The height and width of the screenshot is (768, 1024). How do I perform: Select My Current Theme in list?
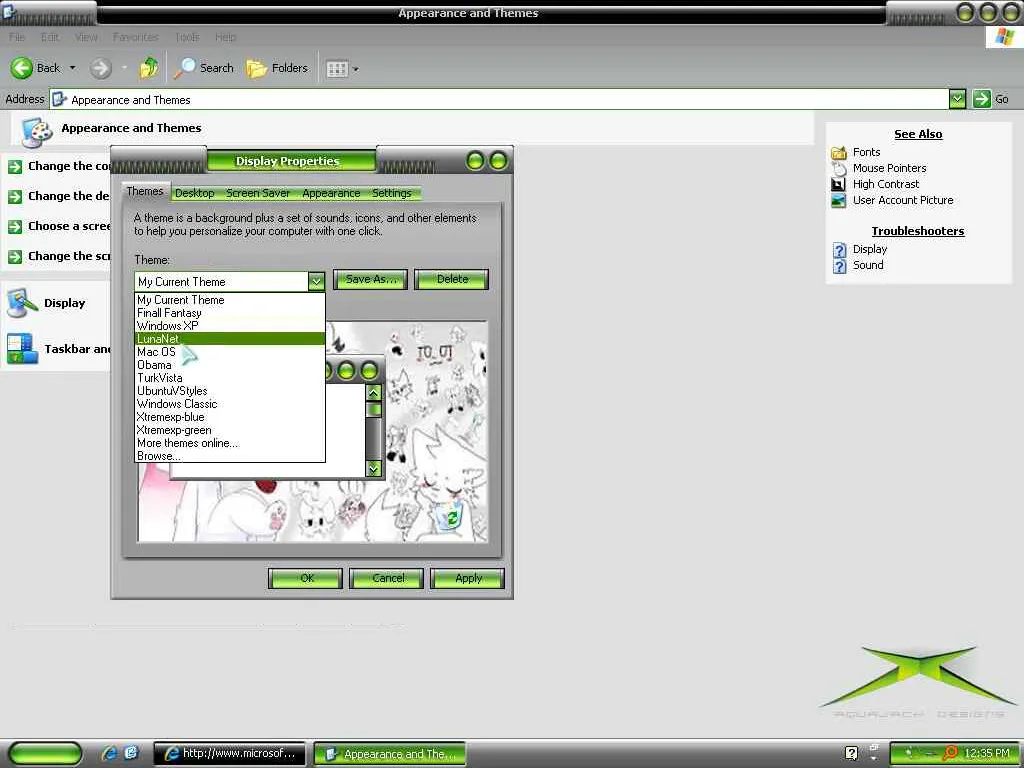230,300
